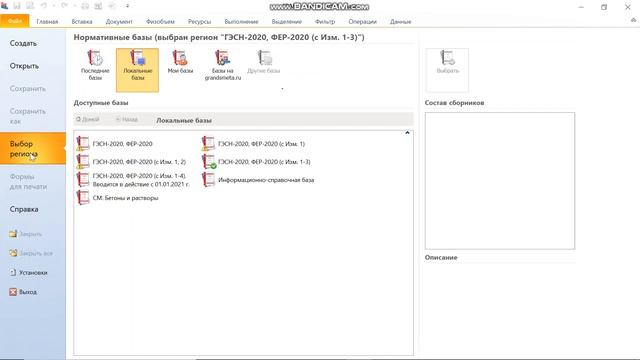This screenshot has width=640, height=360.
Task: Select the Локальные базы category
Action: (x=137, y=70)
